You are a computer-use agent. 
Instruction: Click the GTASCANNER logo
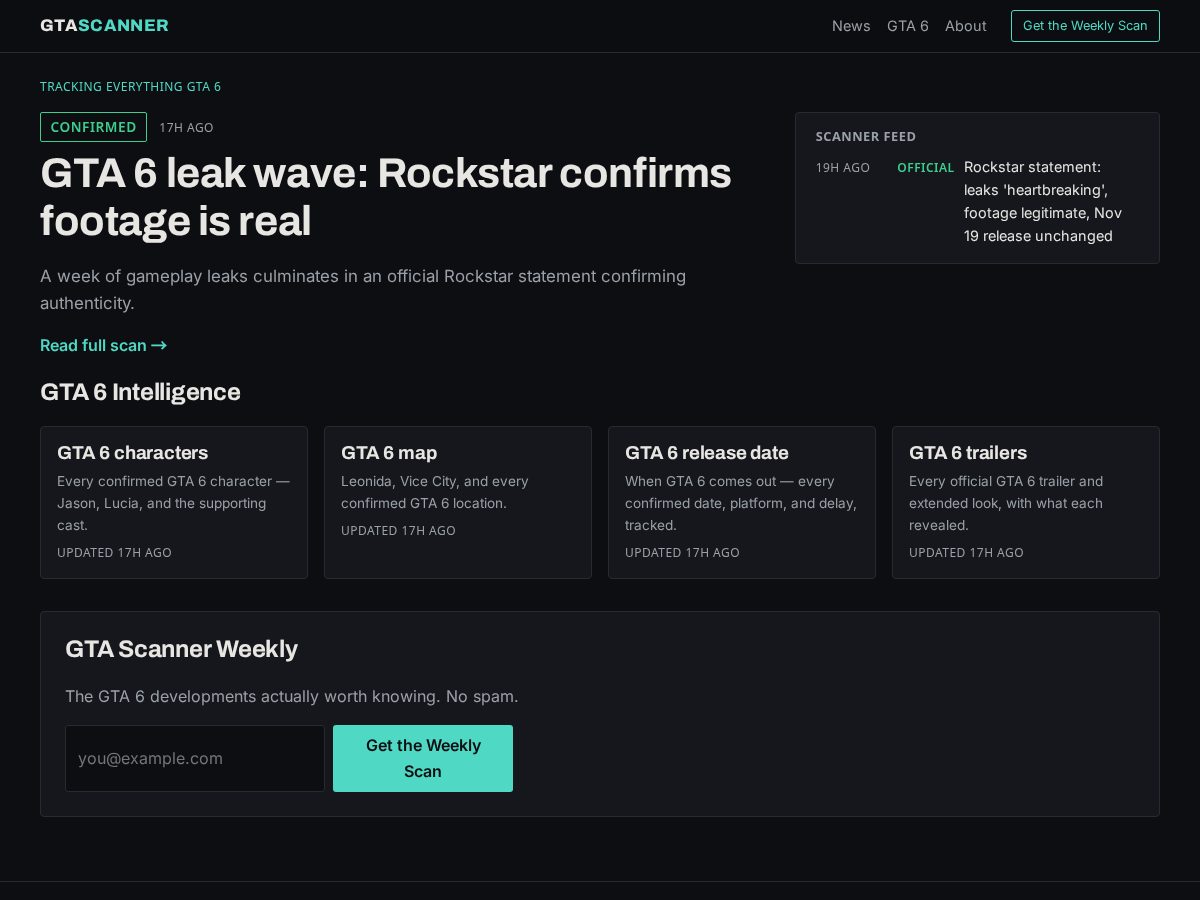click(104, 26)
